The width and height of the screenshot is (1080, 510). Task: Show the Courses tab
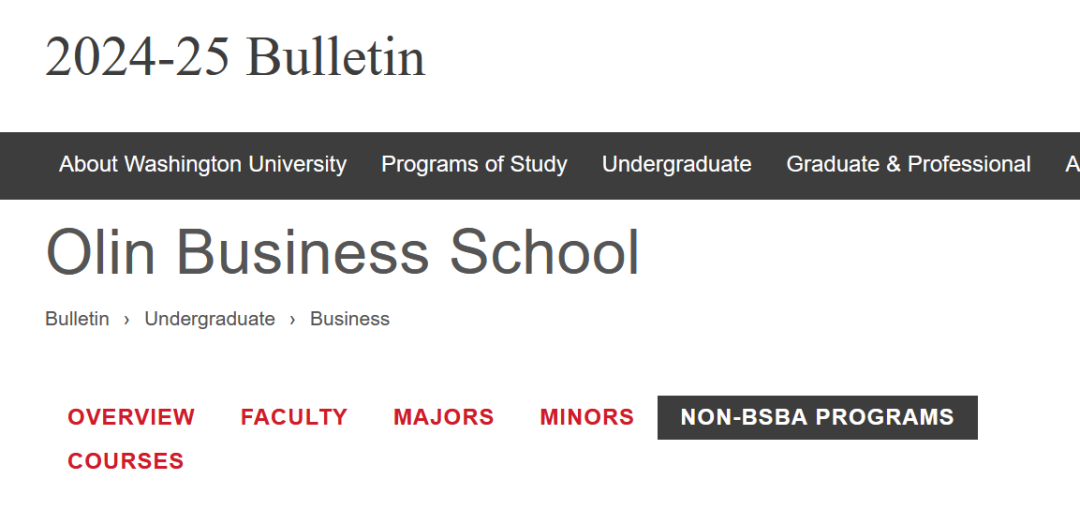pos(125,461)
